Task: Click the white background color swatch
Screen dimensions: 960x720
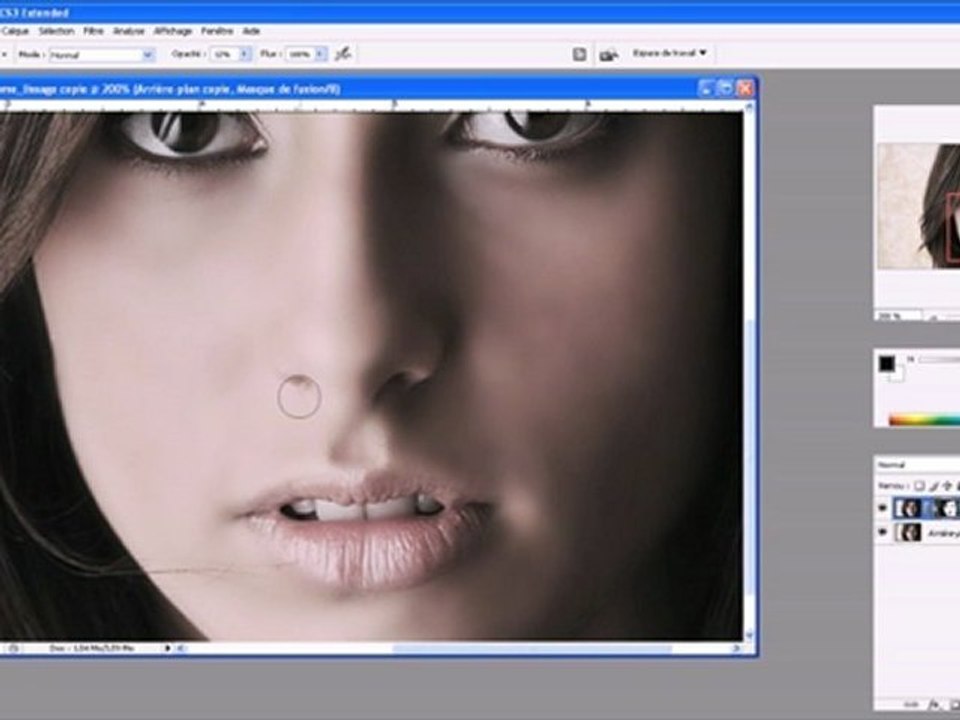Action: [898, 375]
